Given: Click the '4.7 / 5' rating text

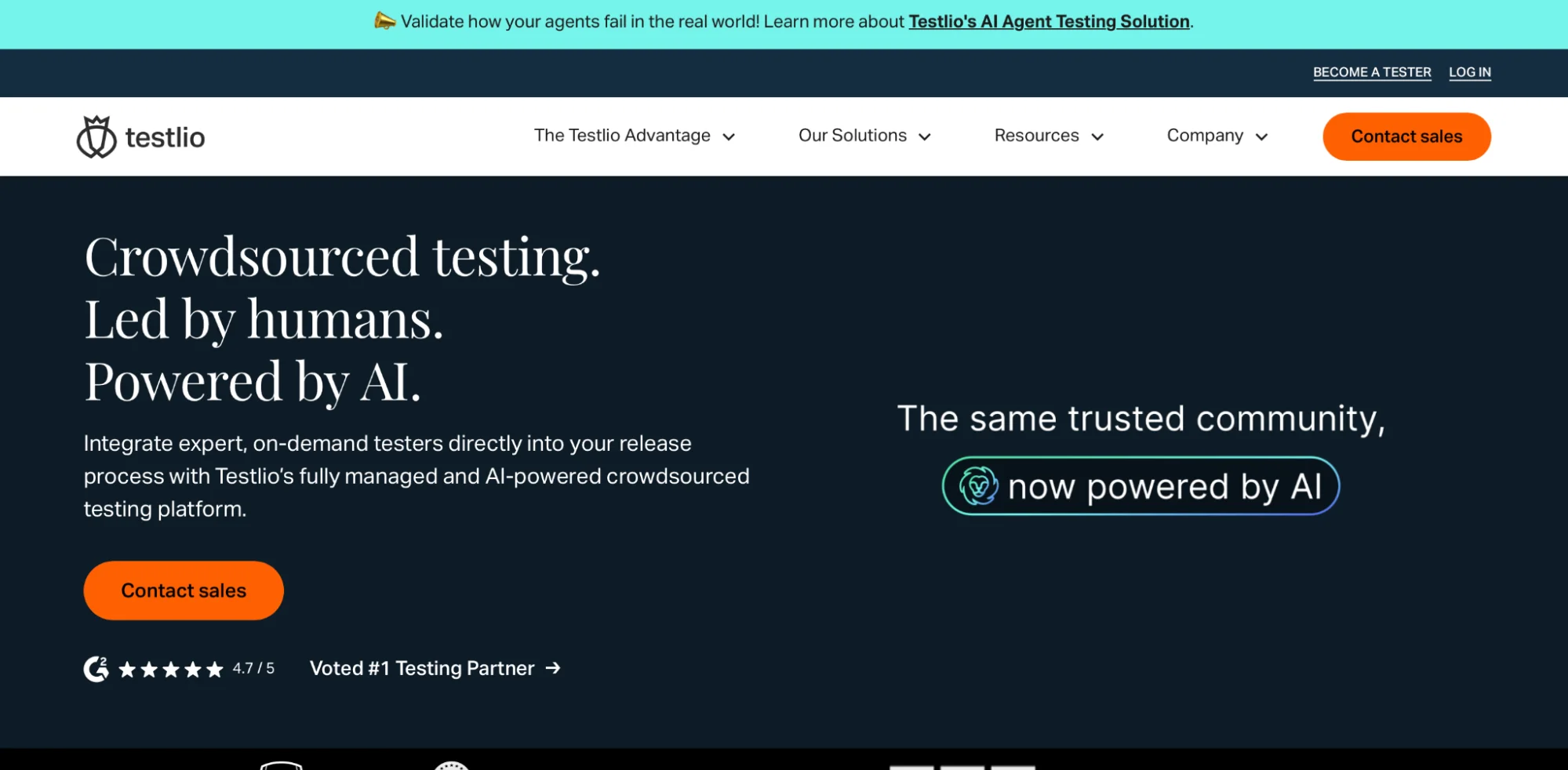Looking at the screenshot, I should click(x=253, y=668).
